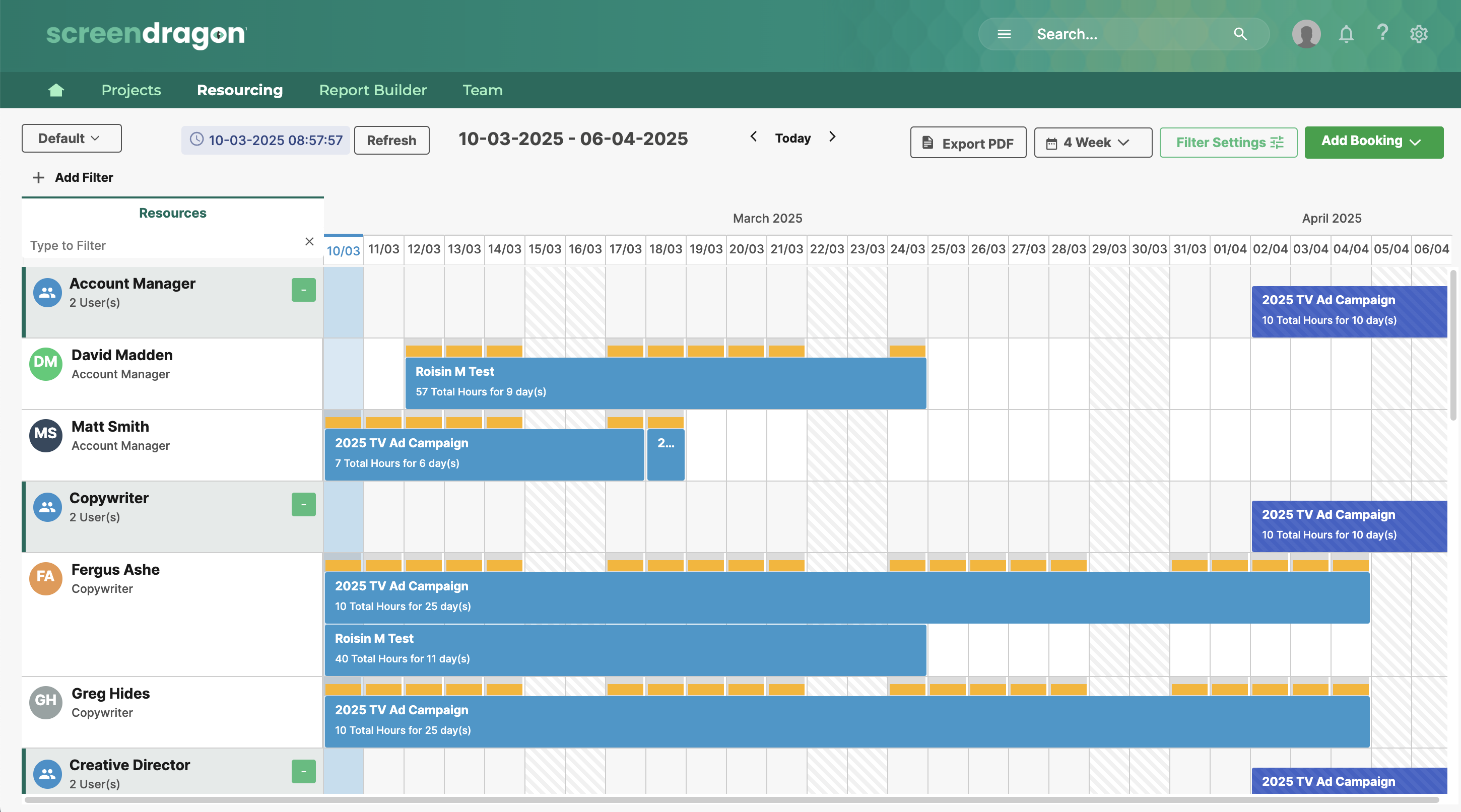Click the Export PDF button
This screenshot has width=1461, height=812.
(x=968, y=143)
